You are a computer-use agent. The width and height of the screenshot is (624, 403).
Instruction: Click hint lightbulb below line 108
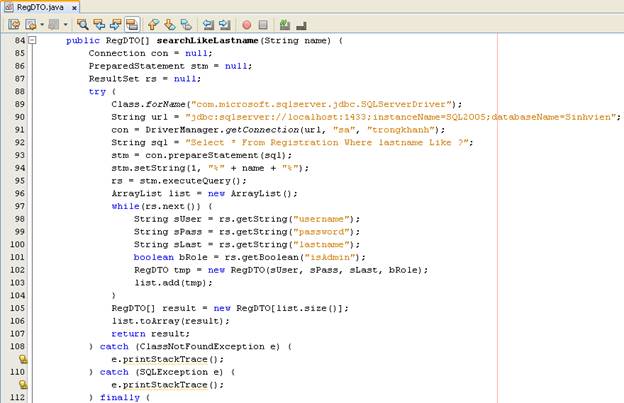[23, 359]
